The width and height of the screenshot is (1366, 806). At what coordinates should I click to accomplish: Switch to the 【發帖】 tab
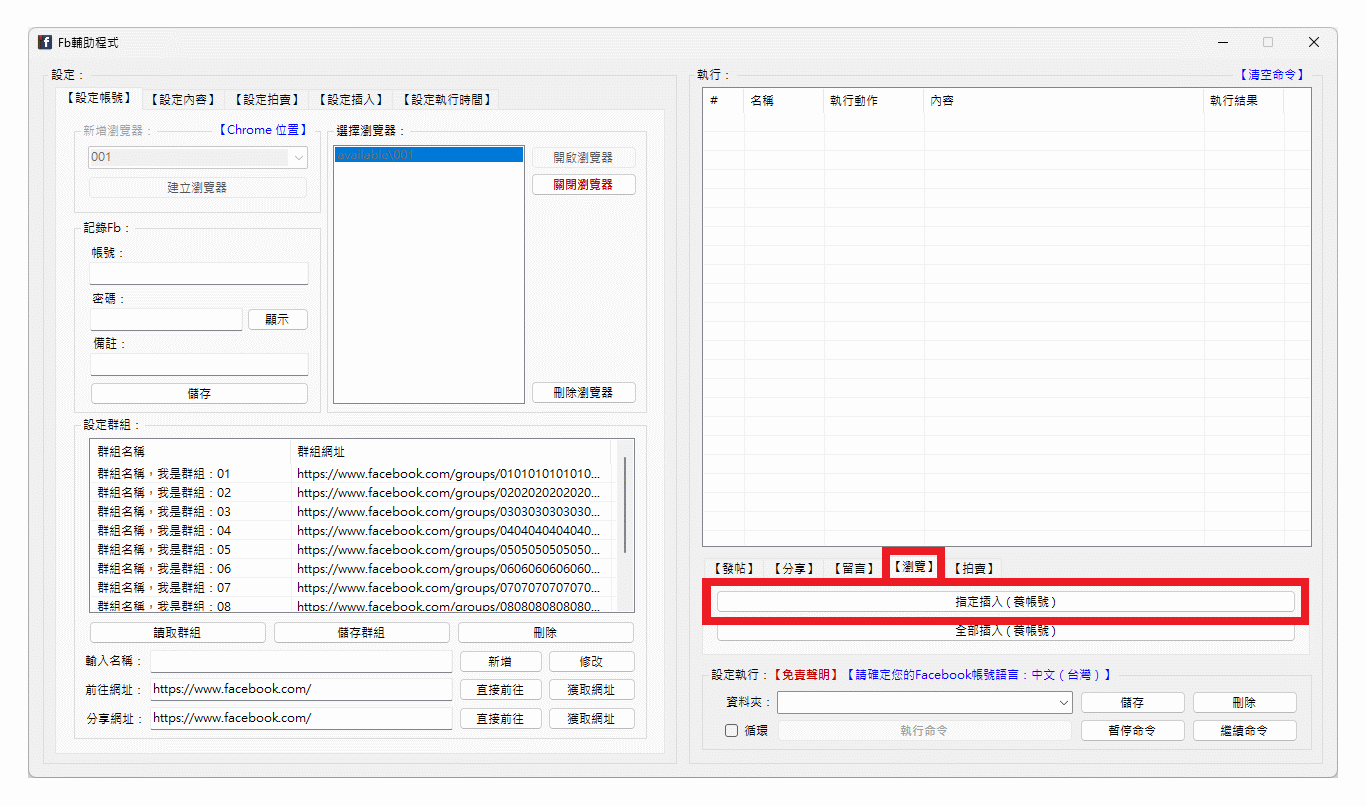[x=733, y=569]
